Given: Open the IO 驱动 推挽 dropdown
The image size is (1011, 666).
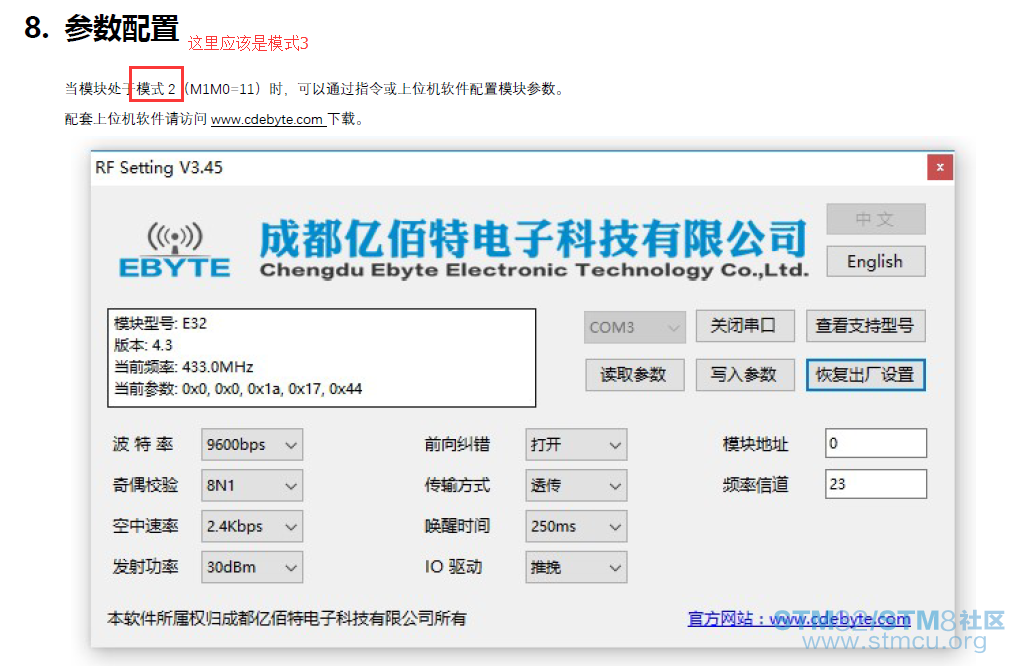Looking at the screenshot, I should 576,567.
